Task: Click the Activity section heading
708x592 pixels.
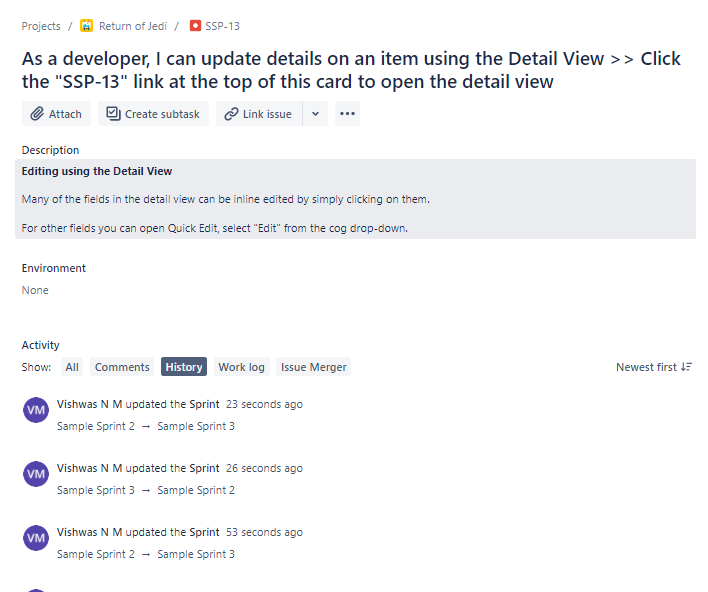Action: 41,345
